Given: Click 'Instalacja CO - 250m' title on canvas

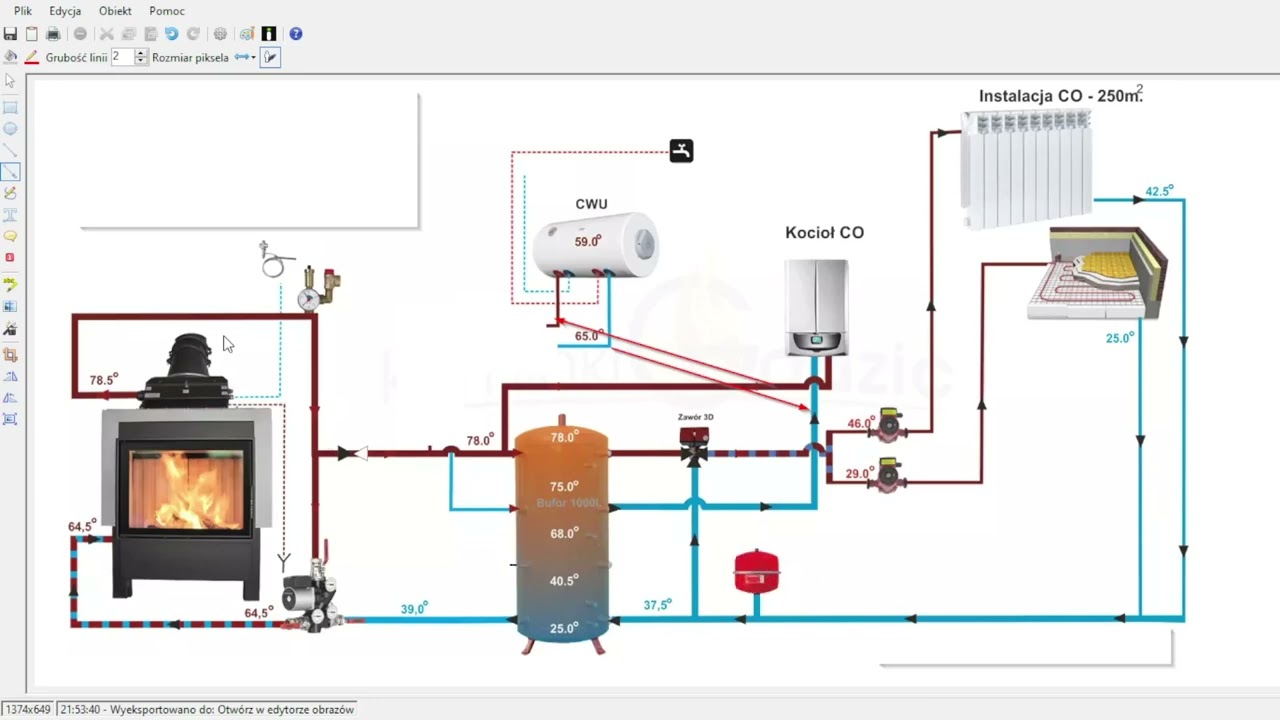Looking at the screenshot, I should (x=1060, y=96).
